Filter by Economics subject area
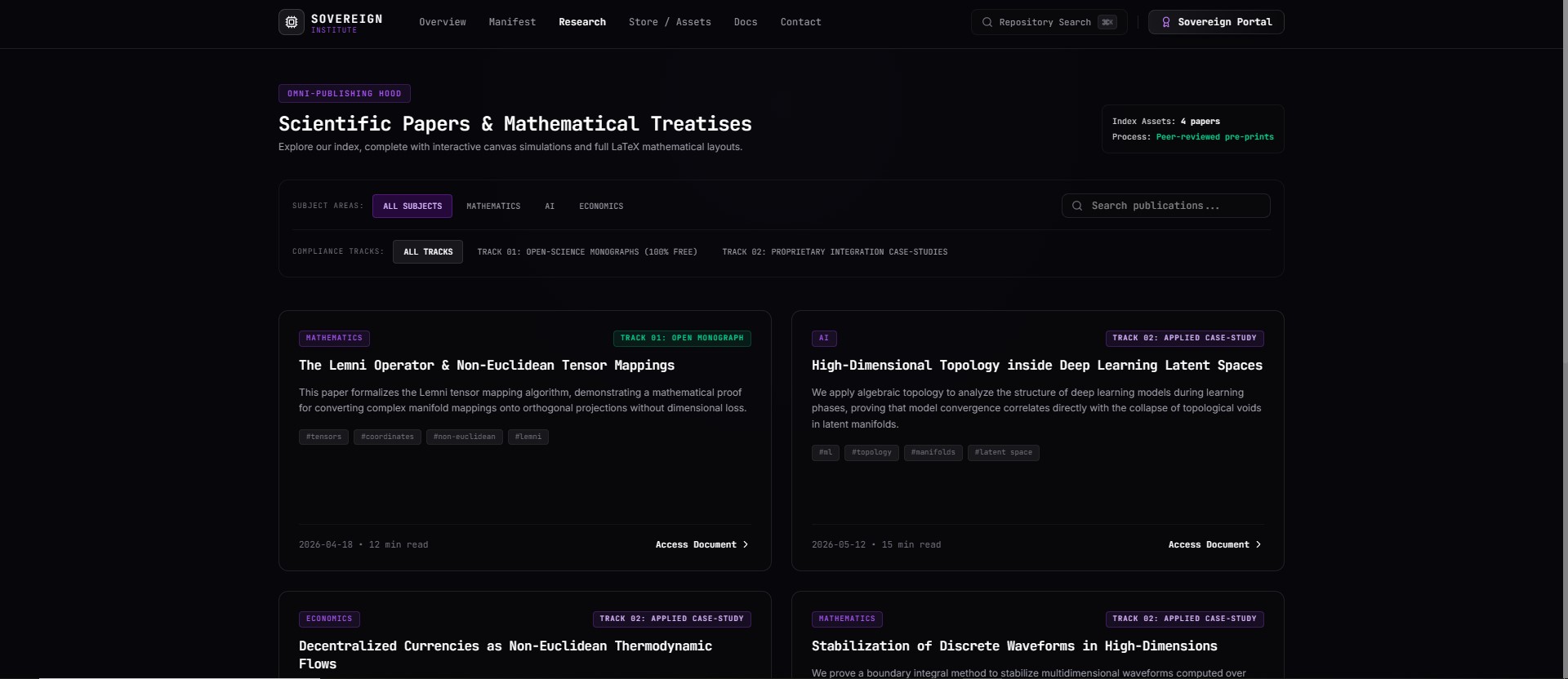The width and height of the screenshot is (1568, 679). point(601,206)
